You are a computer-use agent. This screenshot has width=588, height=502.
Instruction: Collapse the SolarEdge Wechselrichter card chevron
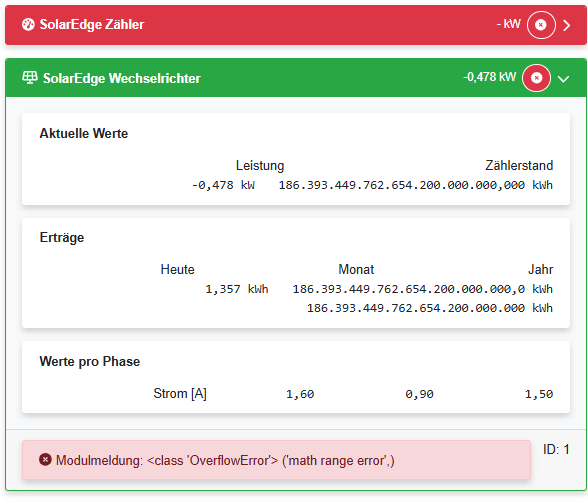pos(563,79)
